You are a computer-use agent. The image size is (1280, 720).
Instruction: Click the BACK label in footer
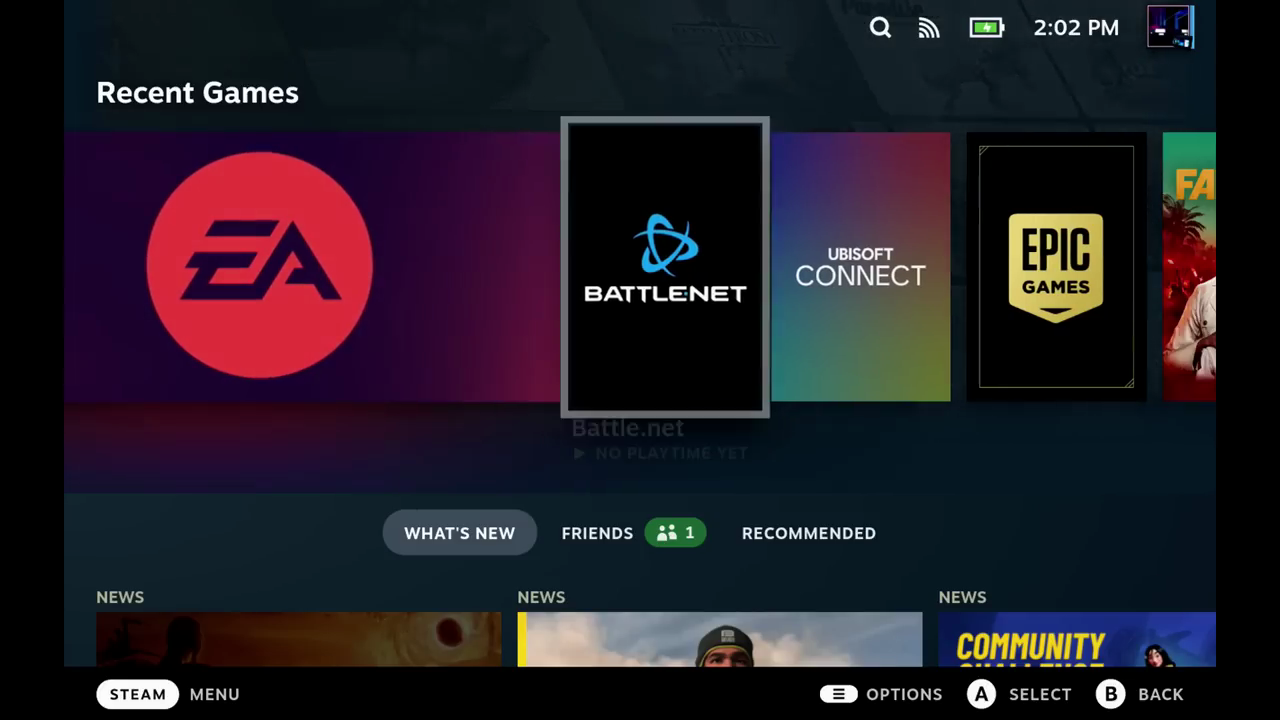(1161, 694)
